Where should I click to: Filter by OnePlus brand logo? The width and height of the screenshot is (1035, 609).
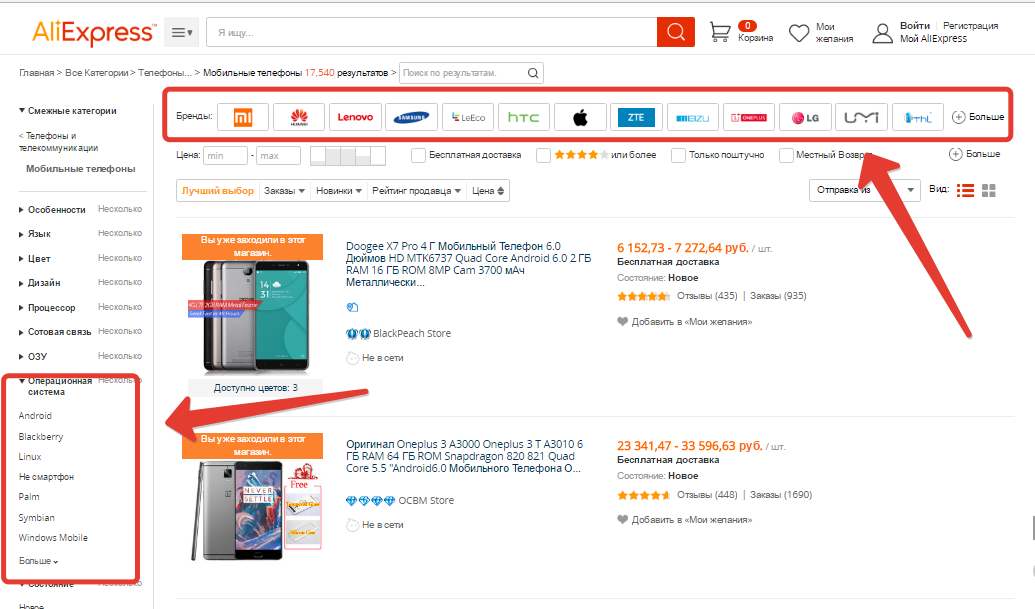pyautogui.click(x=749, y=117)
